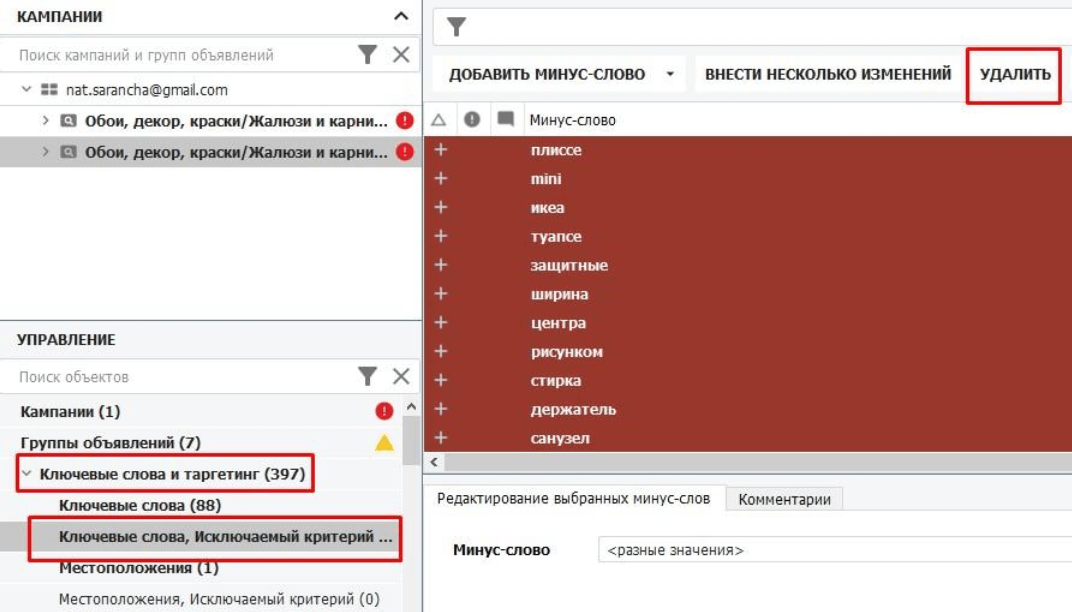The width and height of the screenshot is (1072, 612).
Task: Click the Минус-слово edit field
Action: (835, 550)
